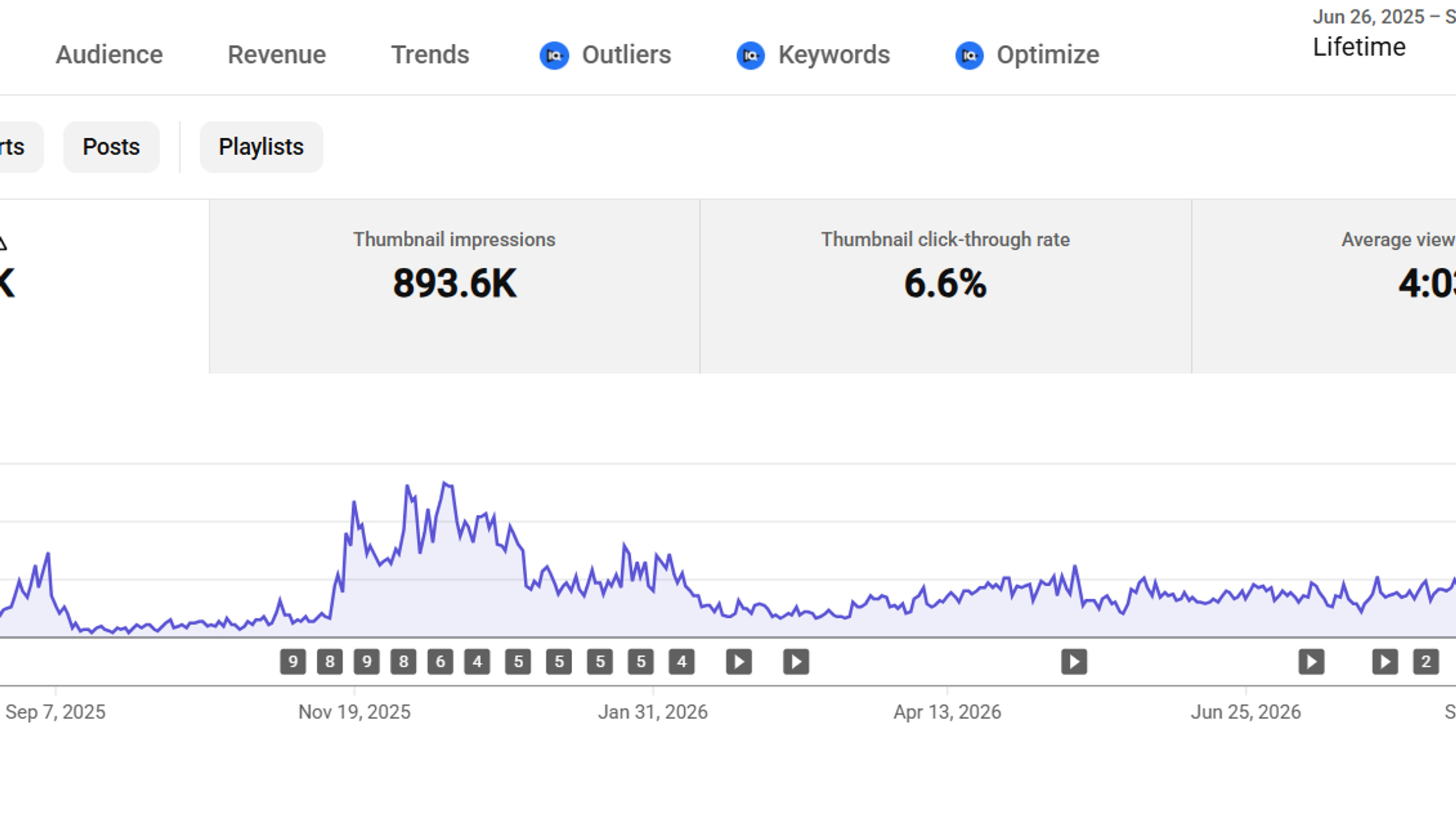Click the 4 marker just before the first play marker
Screen dimensions: 1456x819
pos(682,662)
